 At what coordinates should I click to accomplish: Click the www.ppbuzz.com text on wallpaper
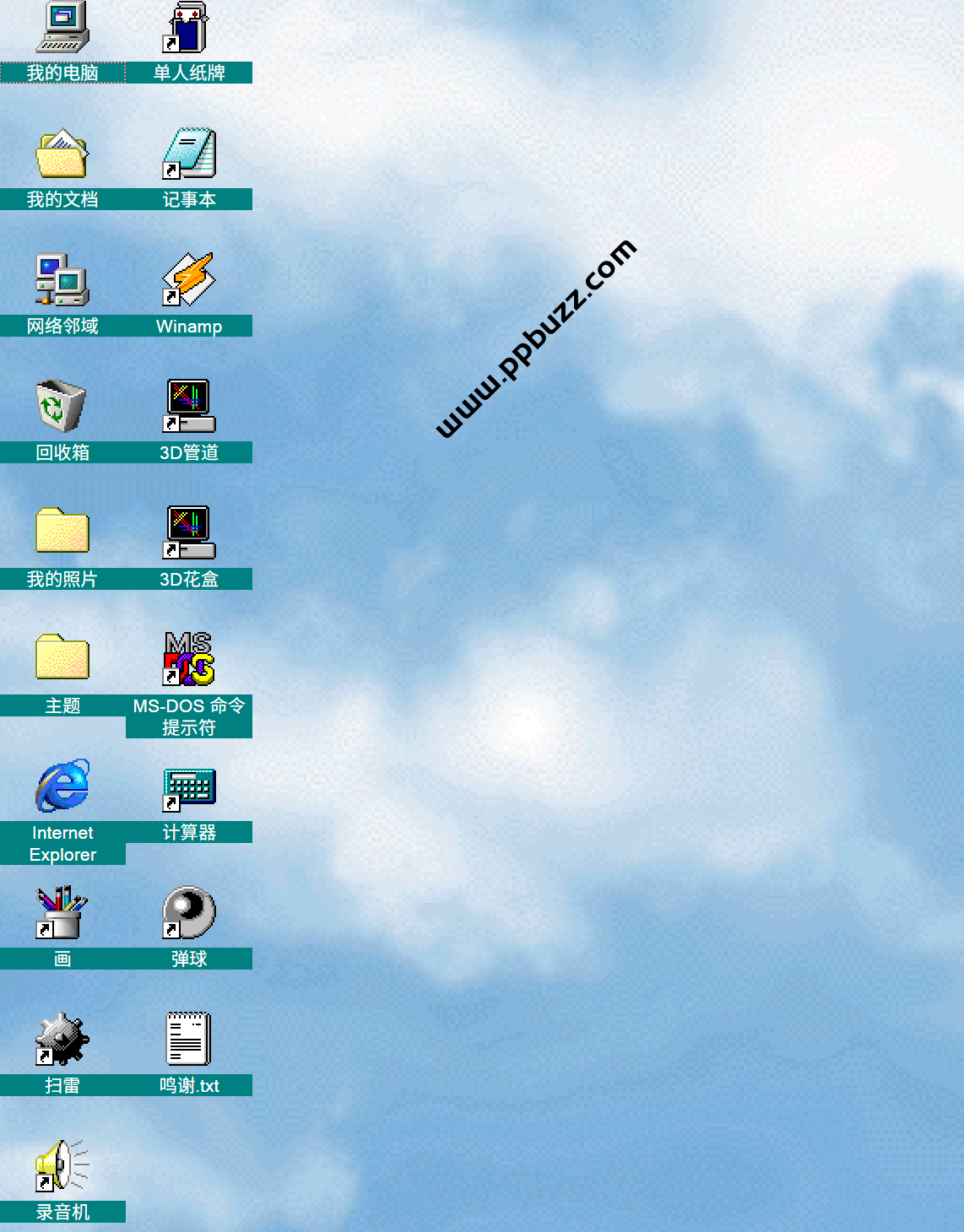(x=535, y=338)
